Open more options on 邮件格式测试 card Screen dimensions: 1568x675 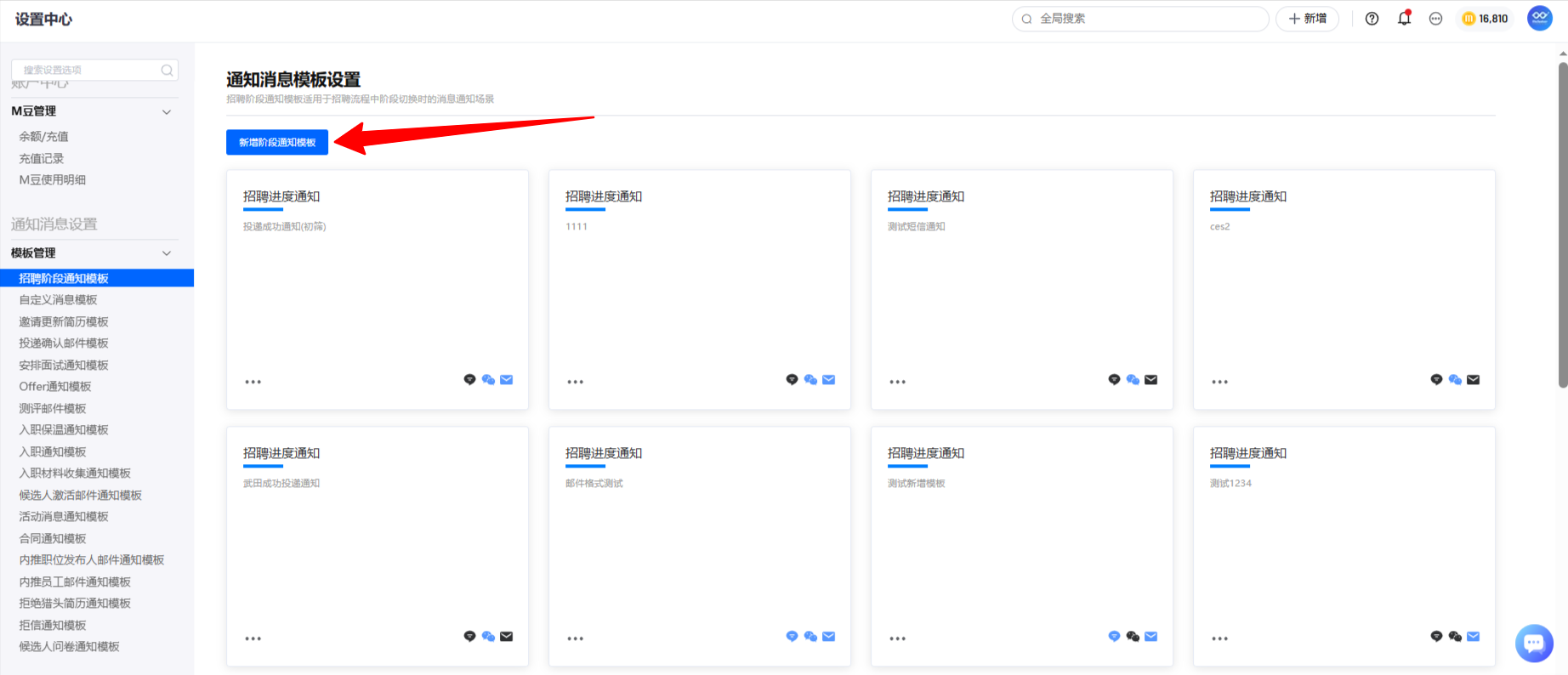(x=576, y=638)
